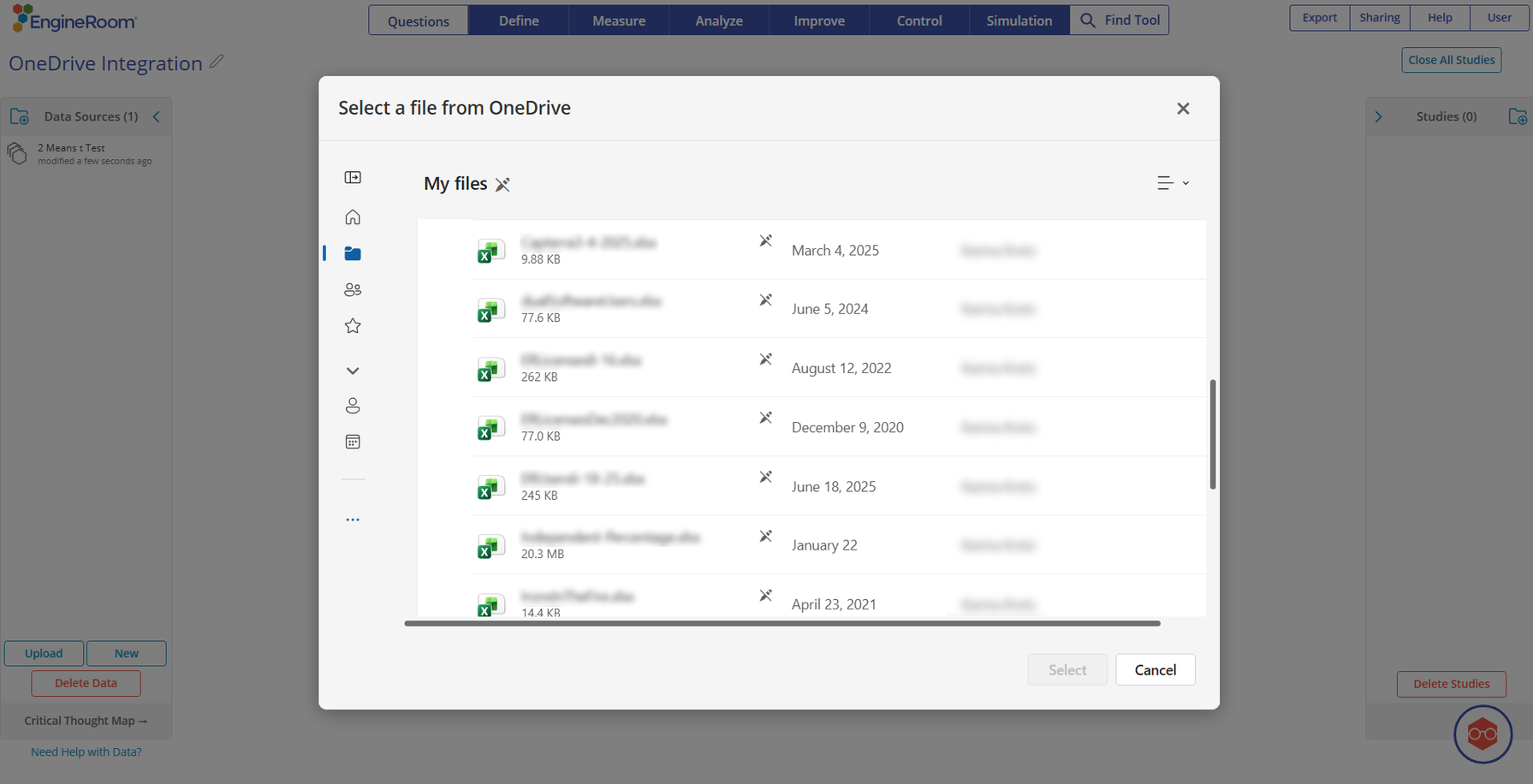This screenshot has height=784, width=1533.
Task: Open the Measure menu
Action: [619, 21]
